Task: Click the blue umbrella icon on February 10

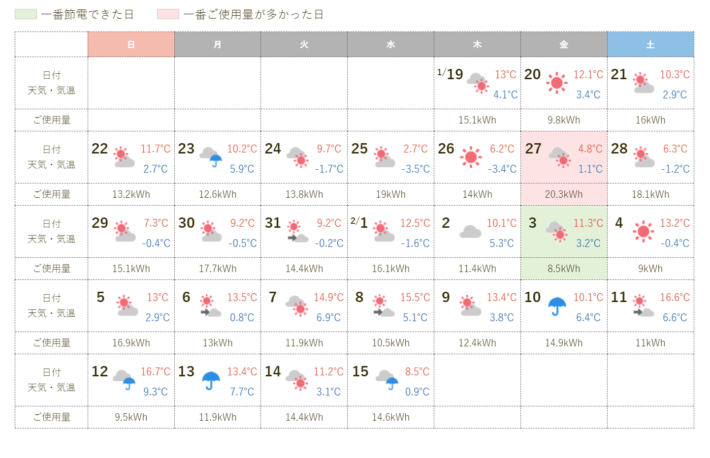Action: [x=556, y=306]
